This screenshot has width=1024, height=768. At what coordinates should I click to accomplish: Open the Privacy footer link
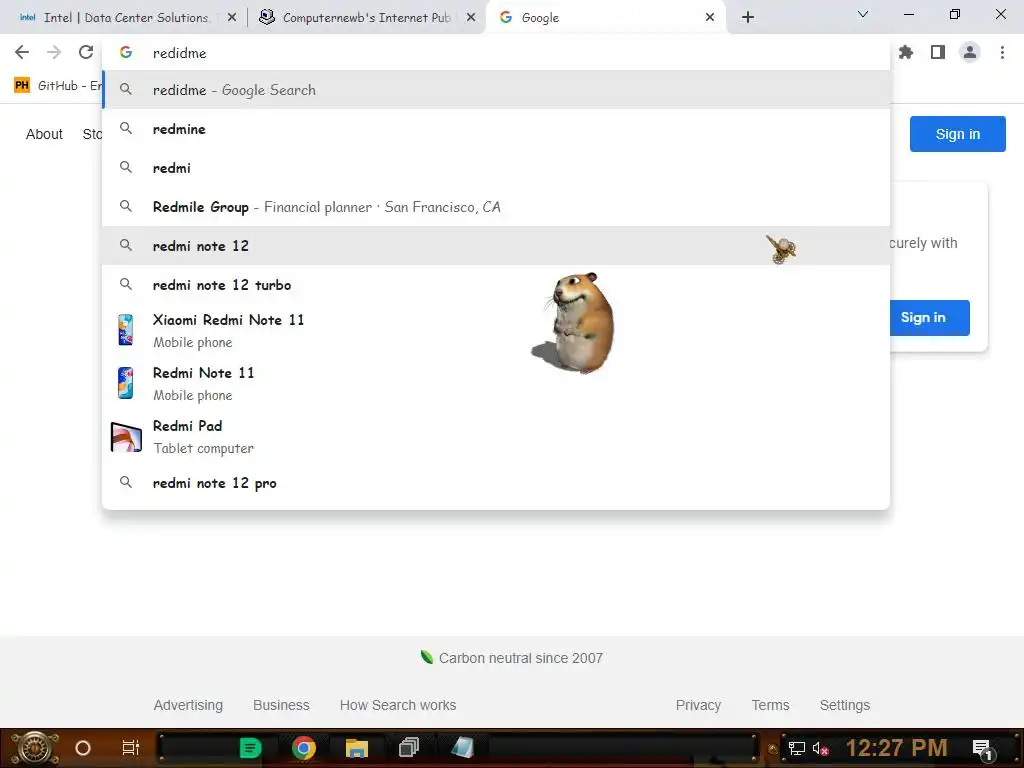point(698,705)
